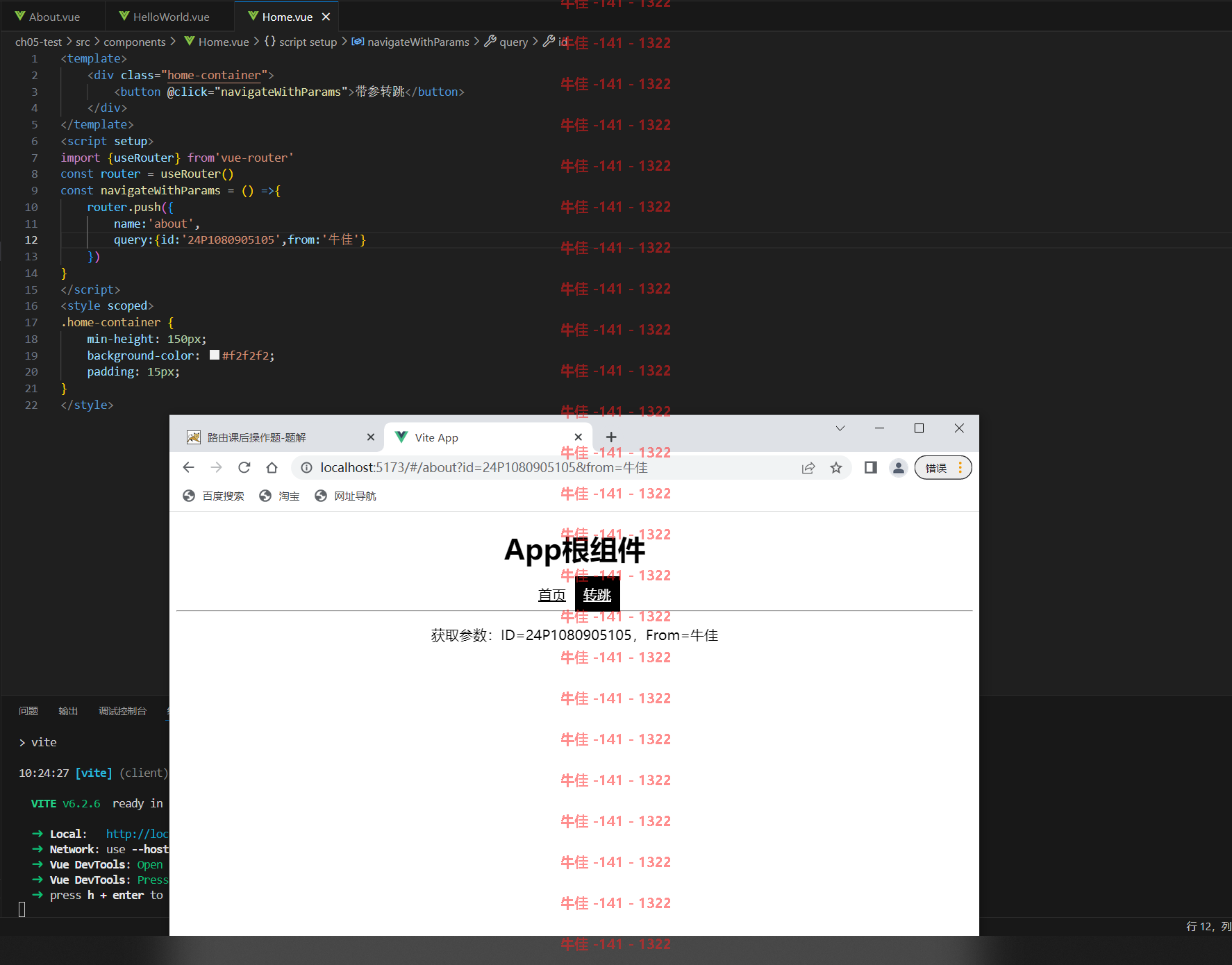Switch to the About.vue editor tab

point(47,17)
